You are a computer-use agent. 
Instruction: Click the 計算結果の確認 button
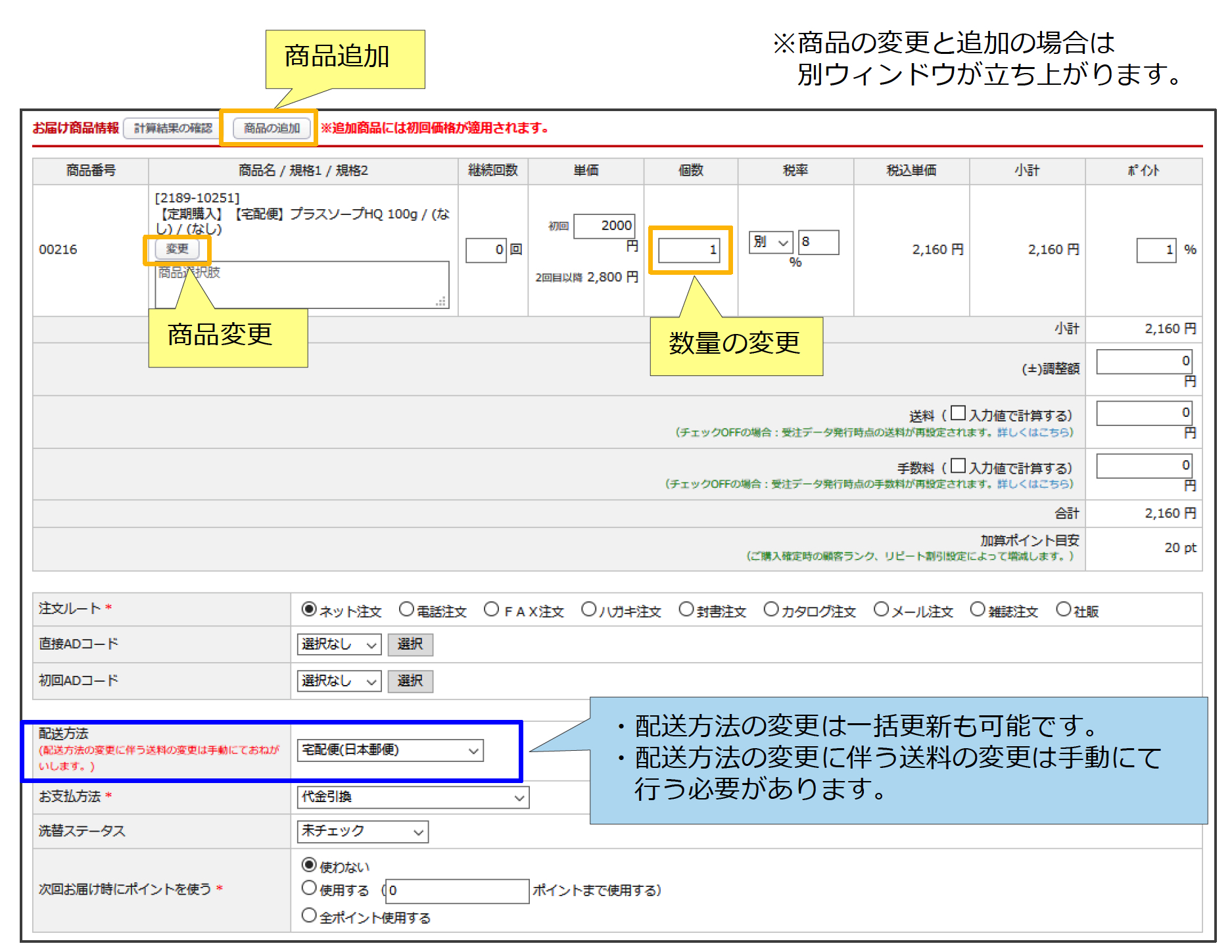tap(173, 128)
